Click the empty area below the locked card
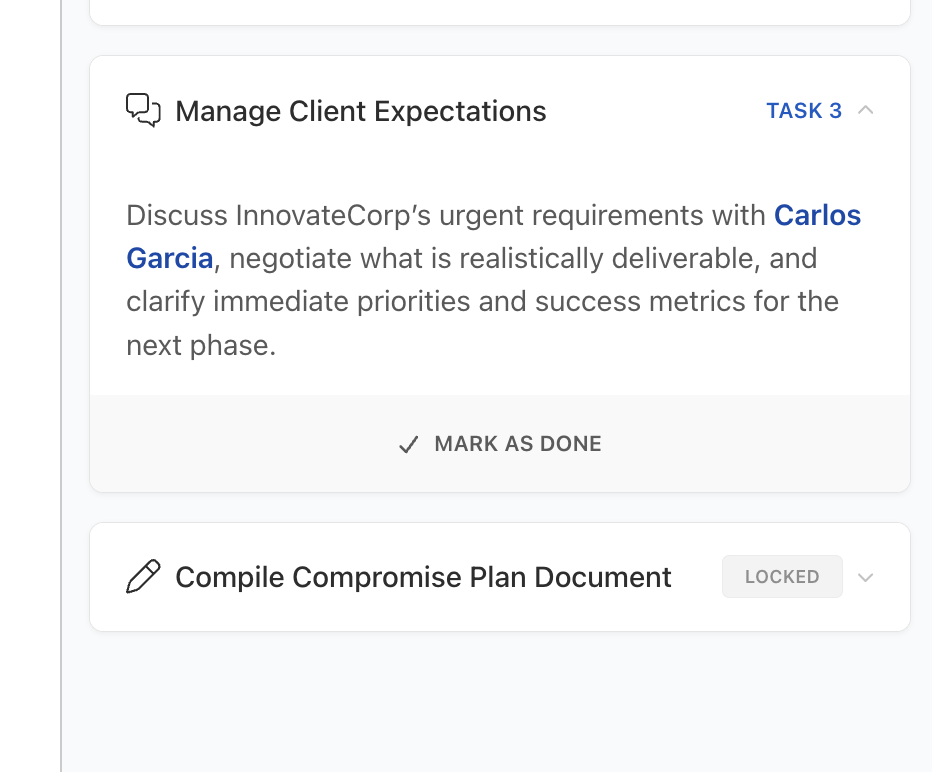This screenshot has width=932, height=772. [x=500, y=700]
